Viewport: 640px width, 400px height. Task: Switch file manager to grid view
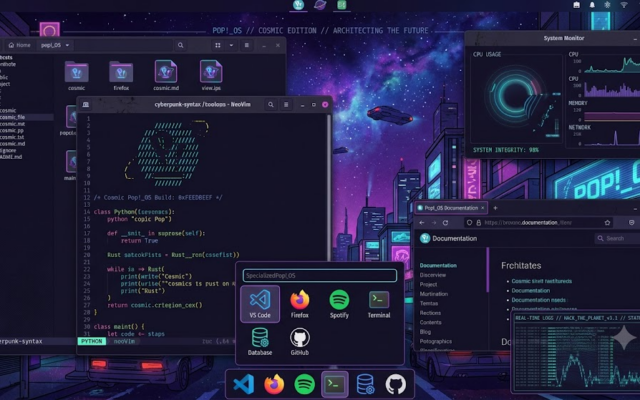[x=218, y=45]
